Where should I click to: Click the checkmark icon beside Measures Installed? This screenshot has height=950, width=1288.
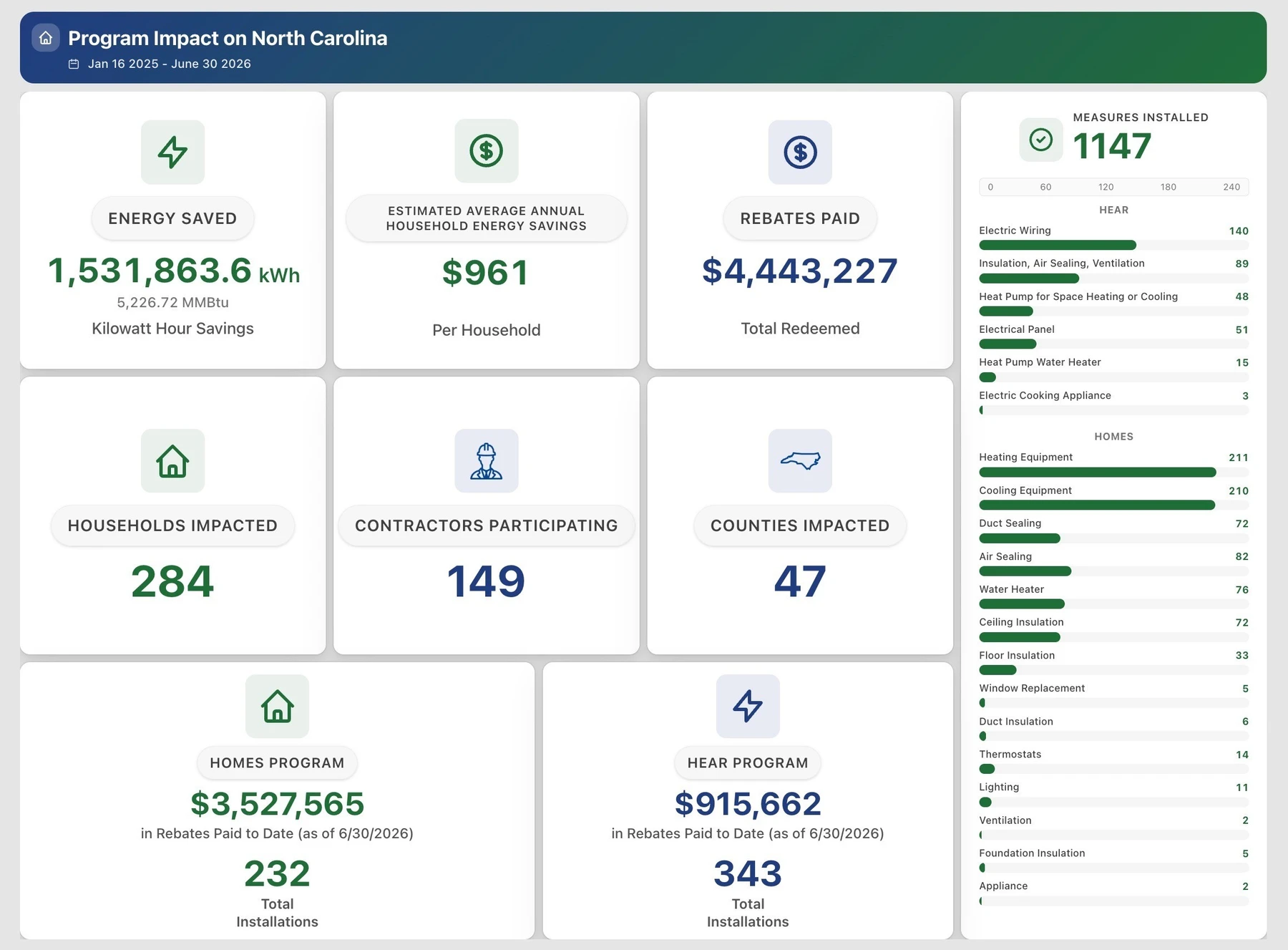coord(1041,140)
